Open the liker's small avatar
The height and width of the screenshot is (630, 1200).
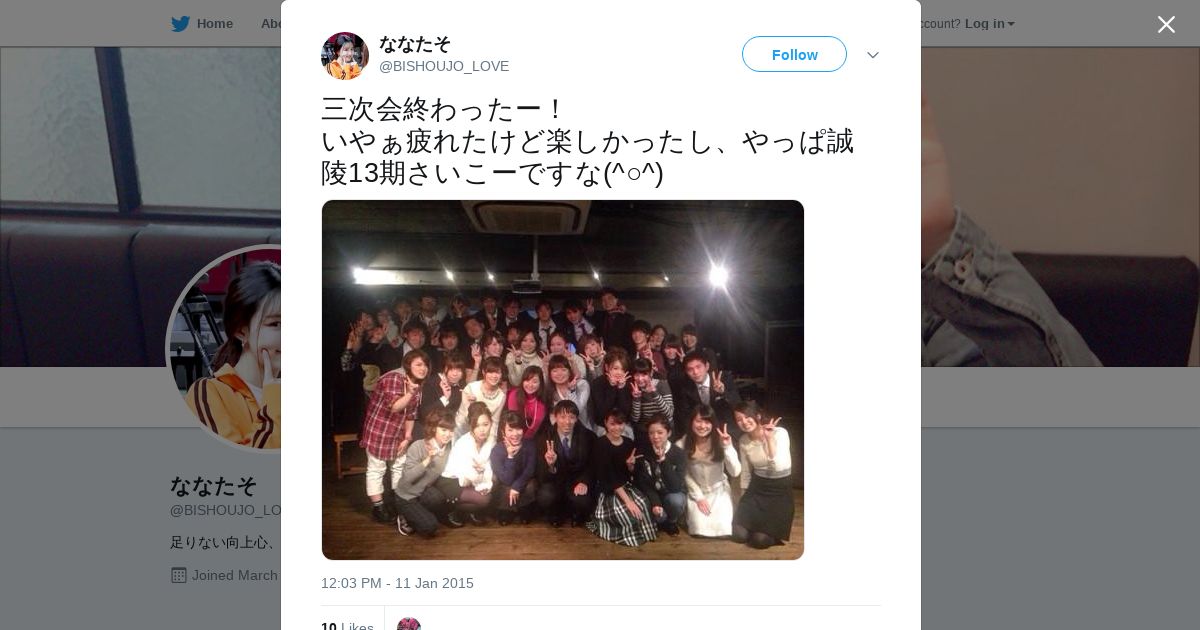pyautogui.click(x=409, y=625)
